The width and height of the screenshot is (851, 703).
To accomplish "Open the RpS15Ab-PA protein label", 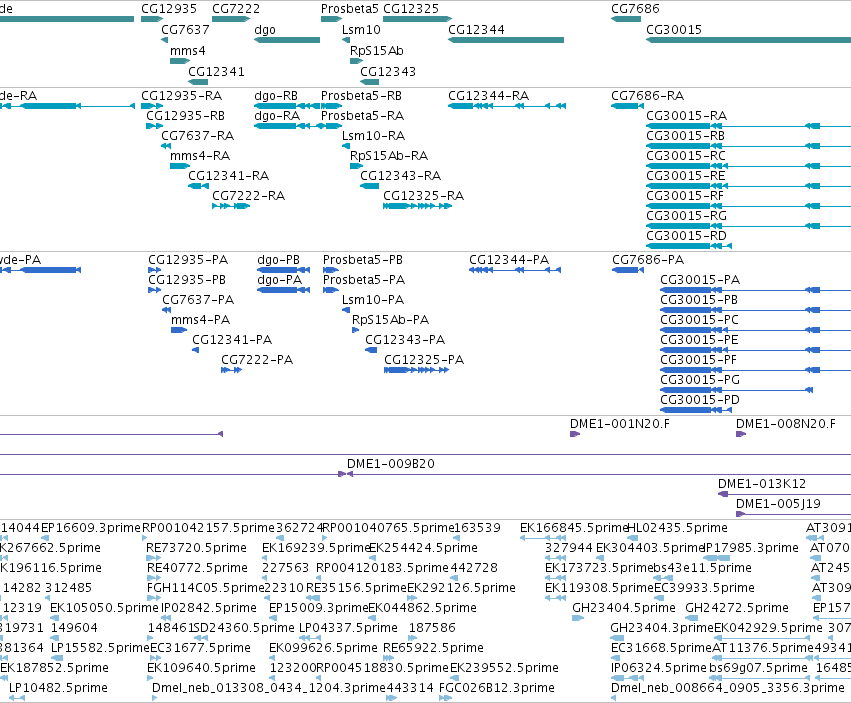I will click(x=390, y=321).
